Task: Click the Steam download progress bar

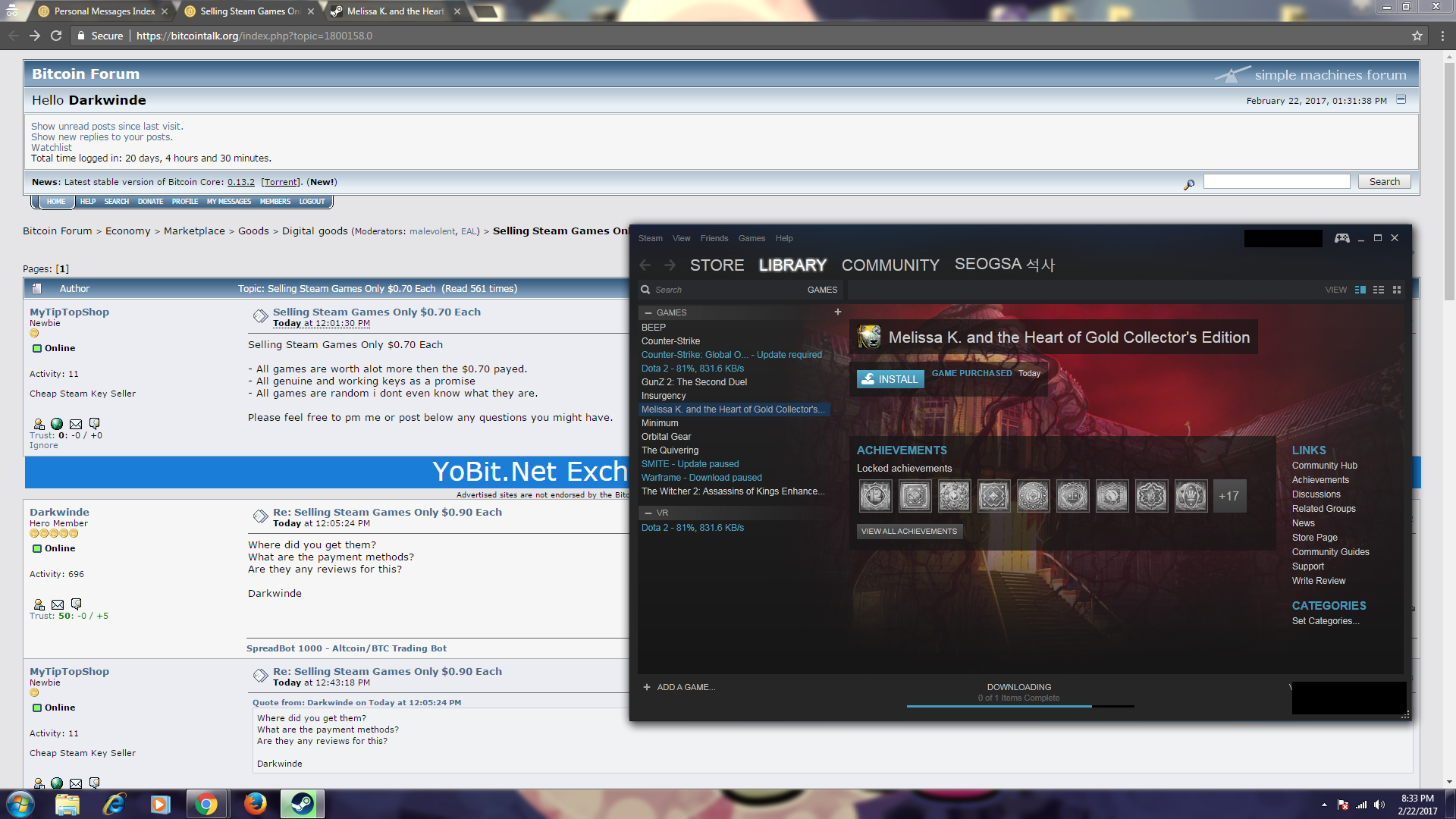Action: coord(1020,706)
